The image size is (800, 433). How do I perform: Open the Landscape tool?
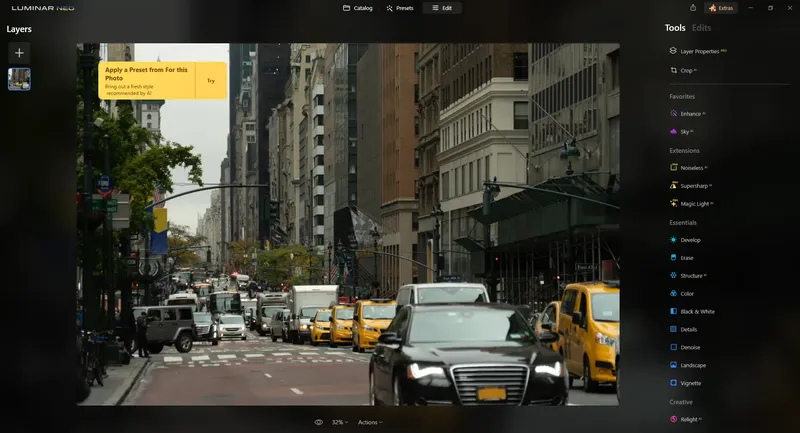[x=688, y=365]
